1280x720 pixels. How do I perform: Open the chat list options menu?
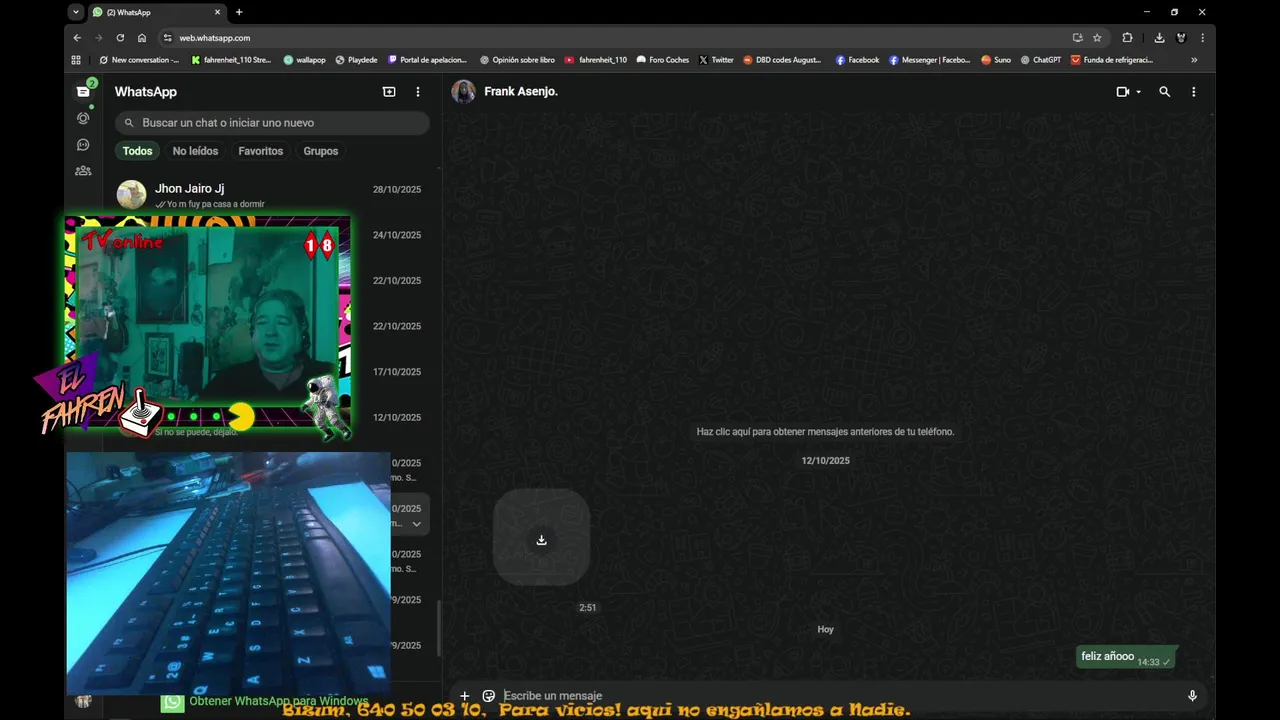tap(418, 91)
